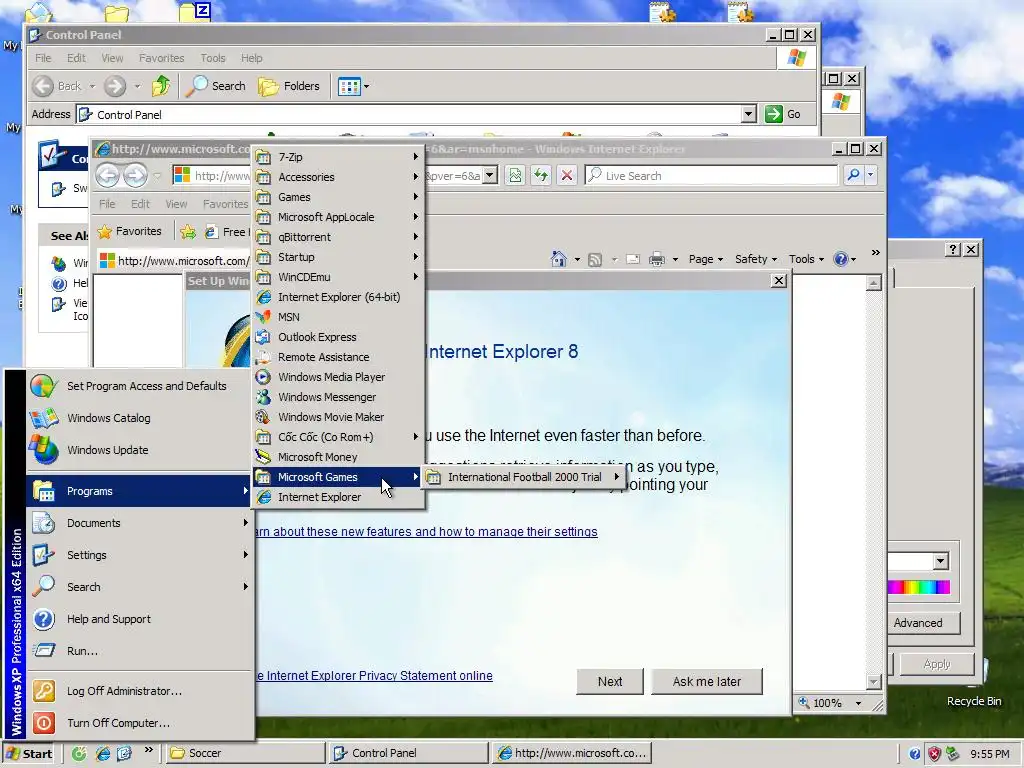The width and height of the screenshot is (1024, 768).
Task: Click the Outlook Express icon
Action: coord(263,337)
